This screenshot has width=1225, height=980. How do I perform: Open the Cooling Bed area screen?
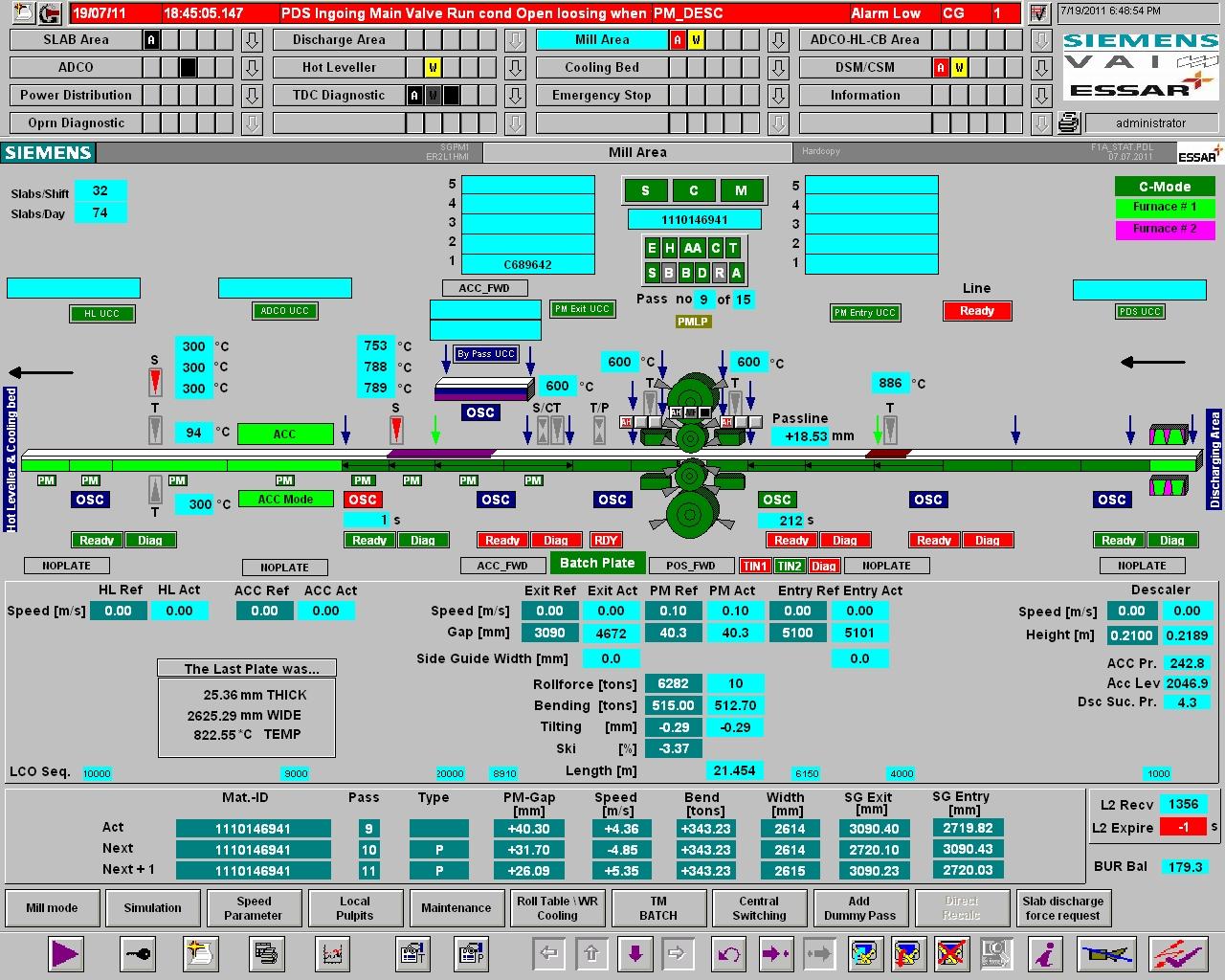coord(601,68)
